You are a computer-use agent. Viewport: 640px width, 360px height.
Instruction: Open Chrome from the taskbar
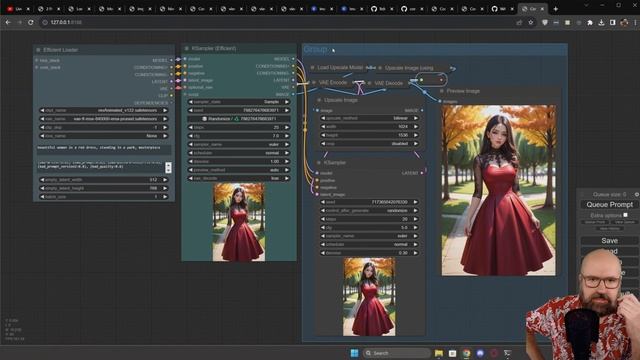tap(466, 353)
